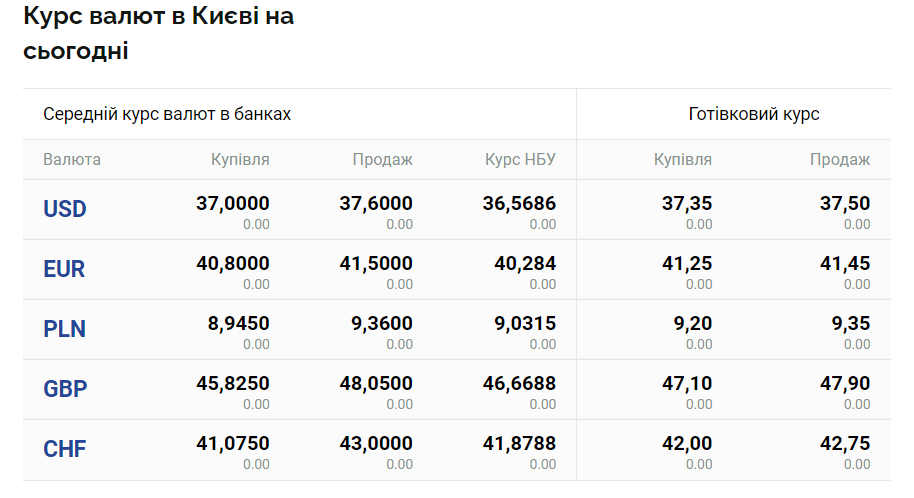The width and height of the screenshot is (914, 498).
Task: Click EUR bank sell rate 41,5000
Action: click(376, 264)
